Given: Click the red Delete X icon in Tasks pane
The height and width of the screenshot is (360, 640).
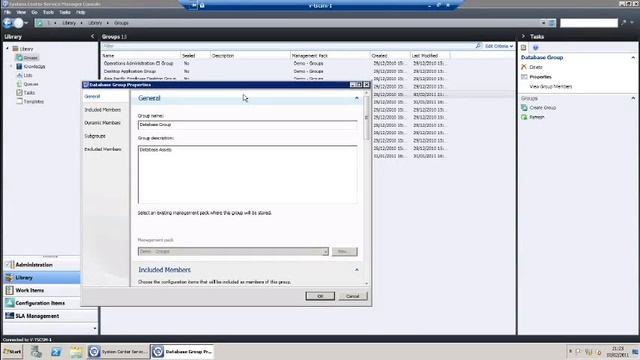Looking at the screenshot, I should [524, 67].
